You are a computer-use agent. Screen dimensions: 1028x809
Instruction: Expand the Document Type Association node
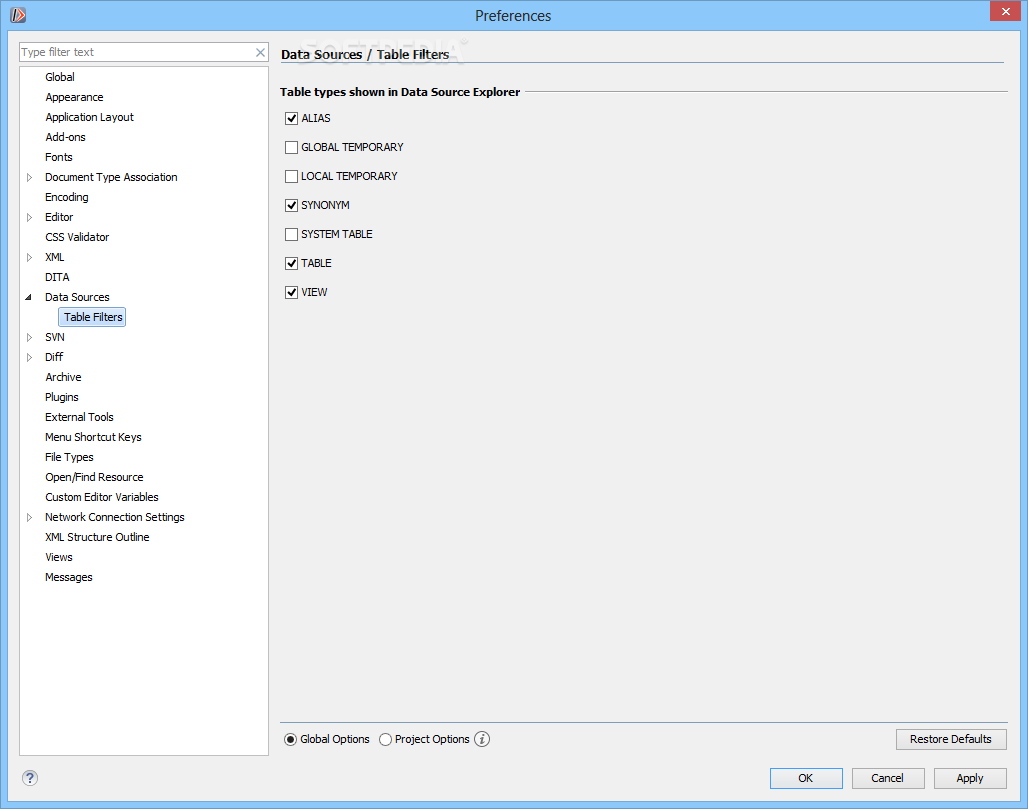(x=30, y=178)
